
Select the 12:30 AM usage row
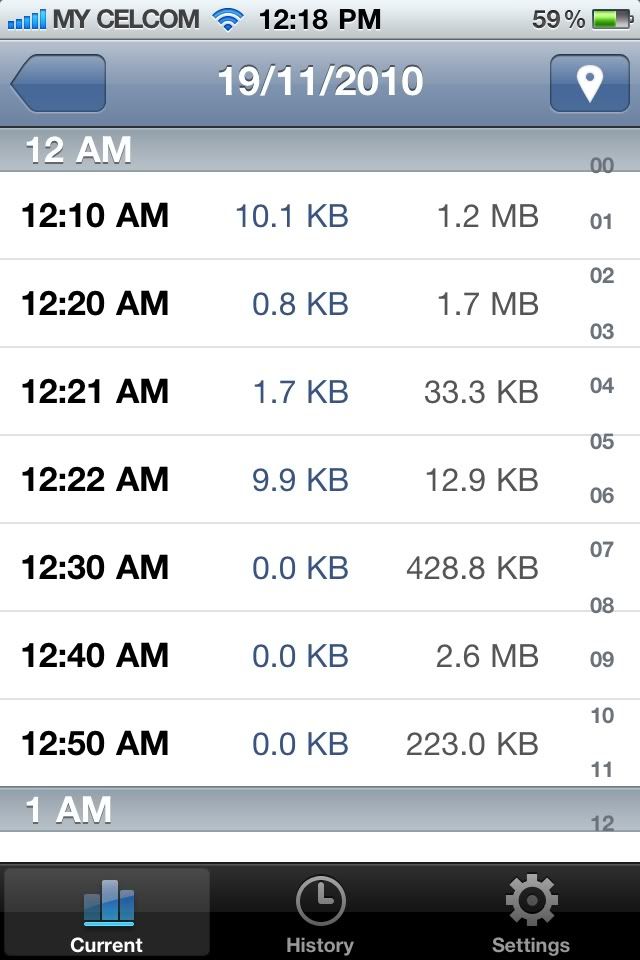(290, 567)
